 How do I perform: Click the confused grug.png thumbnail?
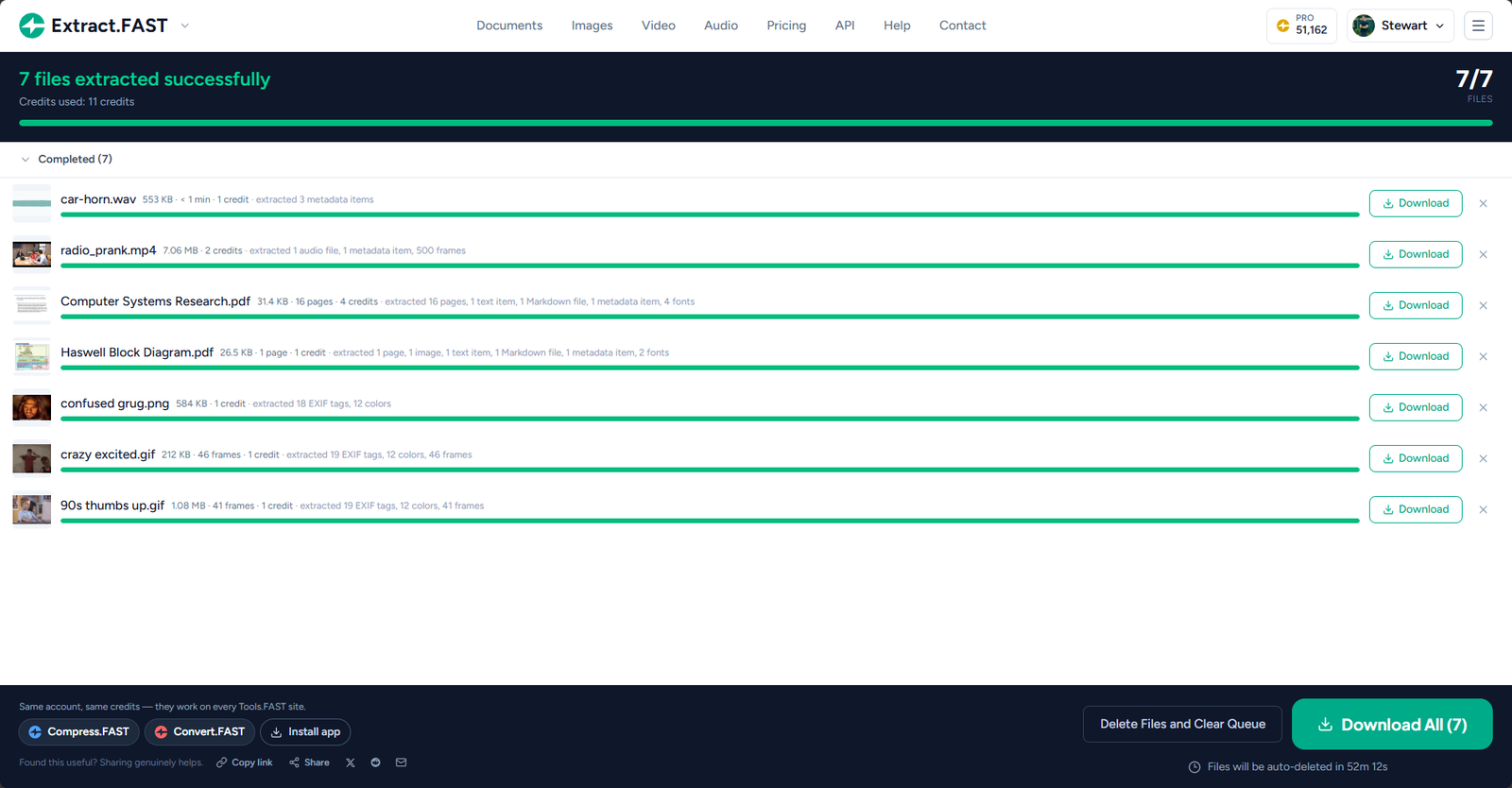point(31,407)
